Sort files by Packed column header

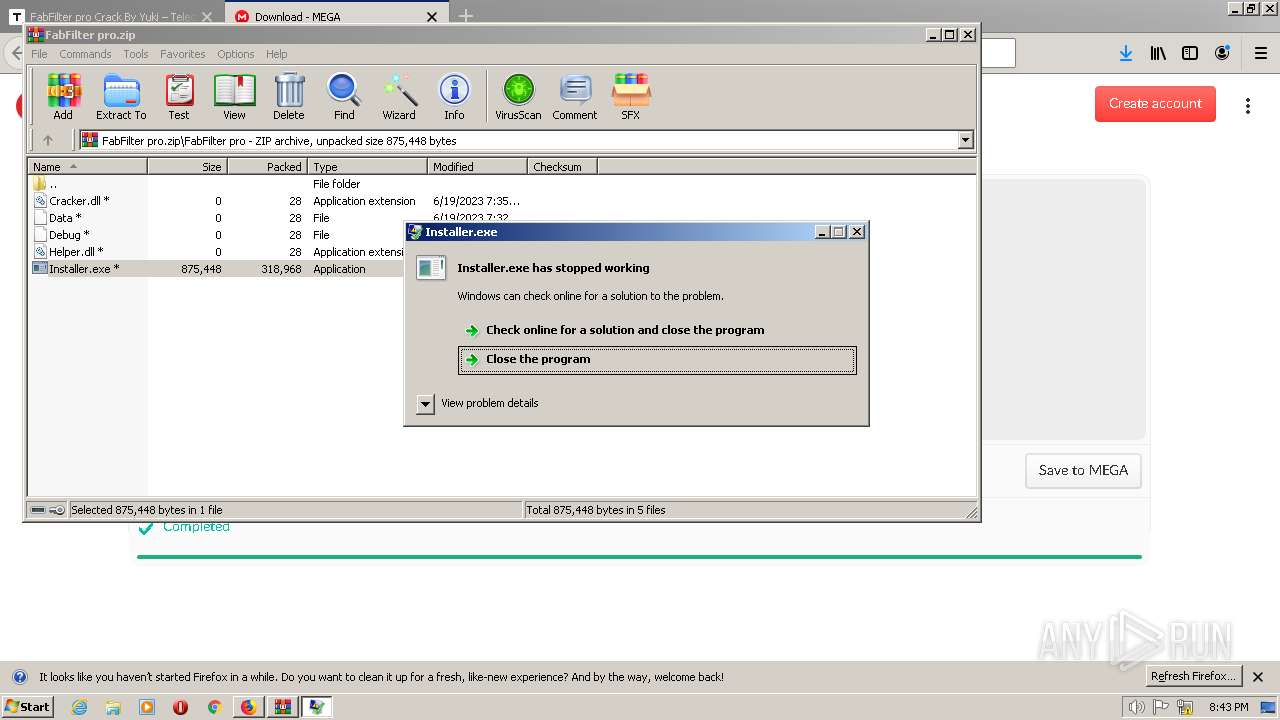click(x=268, y=167)
